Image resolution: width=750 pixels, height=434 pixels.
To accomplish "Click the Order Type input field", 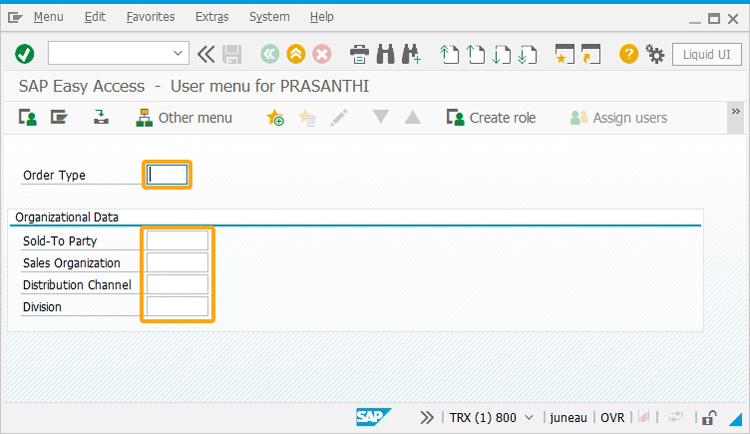I will point(167,175).
